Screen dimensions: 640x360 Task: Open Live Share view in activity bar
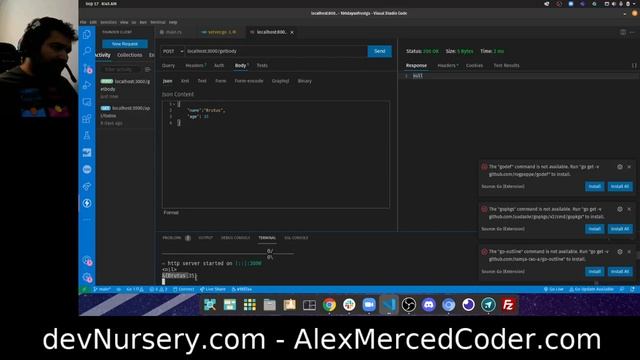point(87,186)
